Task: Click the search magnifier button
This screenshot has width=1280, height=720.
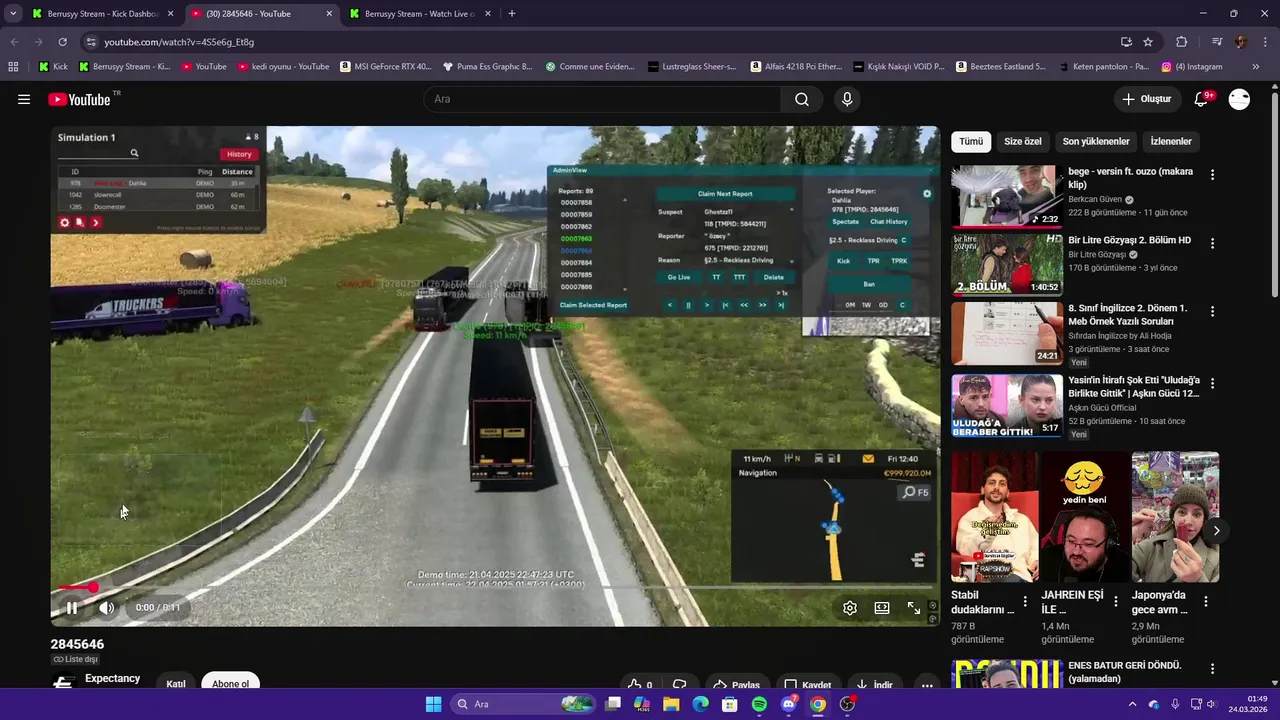Action: 802,99
